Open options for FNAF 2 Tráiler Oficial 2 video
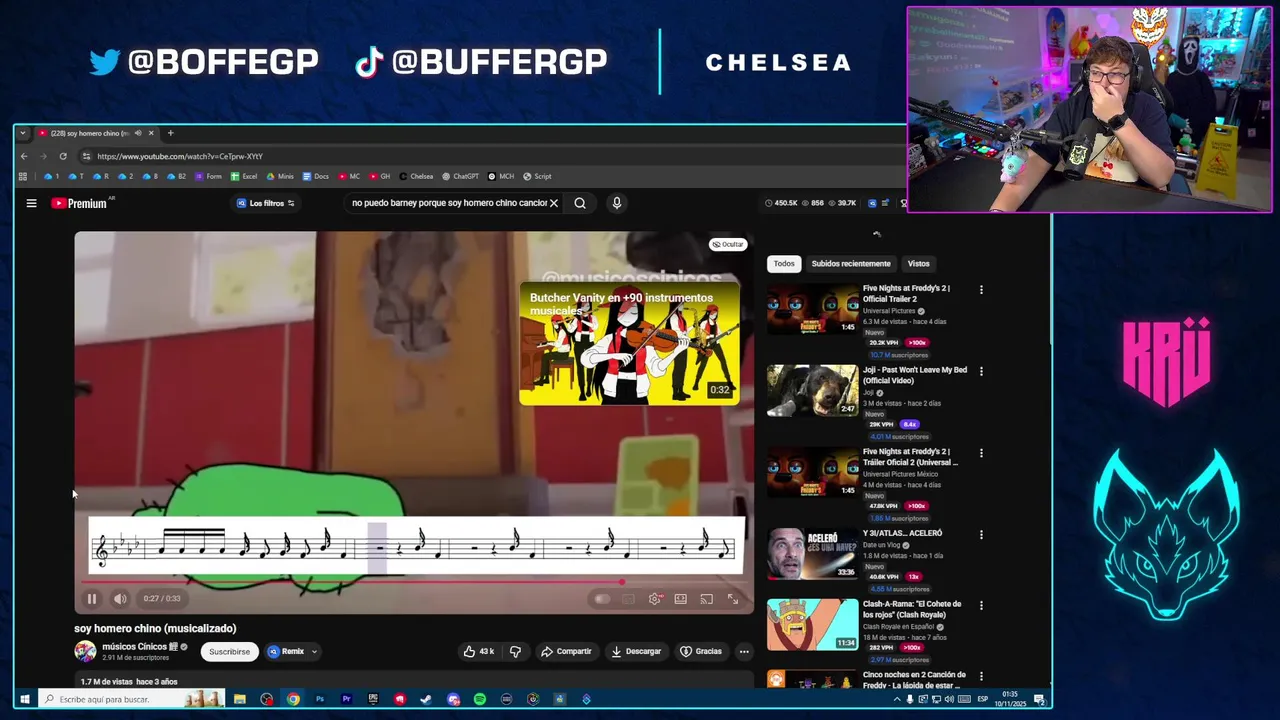 click(x=981, y=453)
